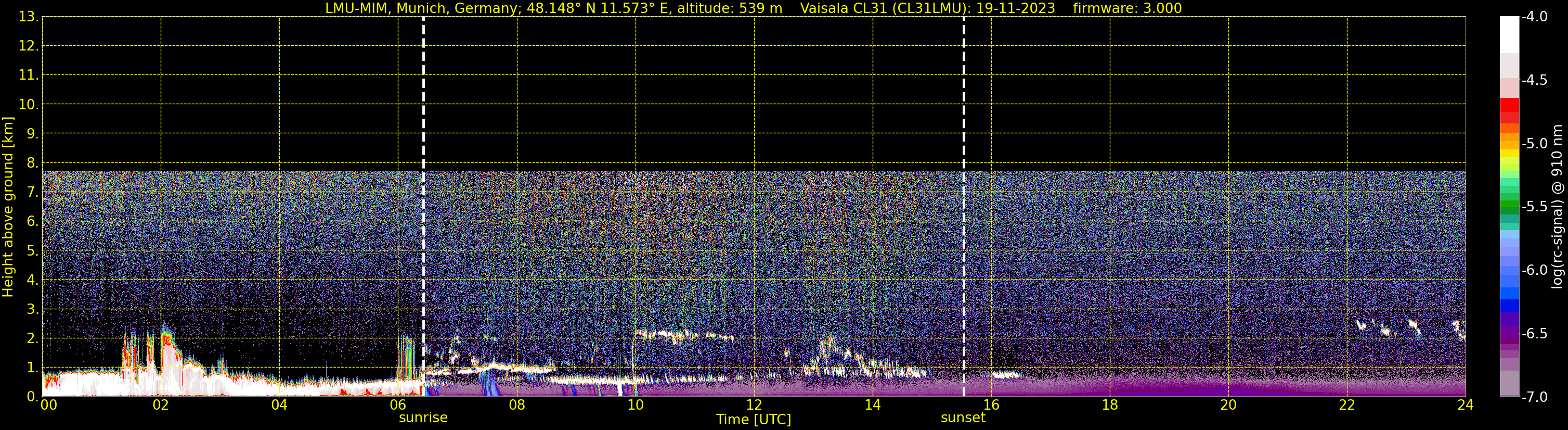
Task: Click the '6.' height axis tick label
Action: click(32, 222)
